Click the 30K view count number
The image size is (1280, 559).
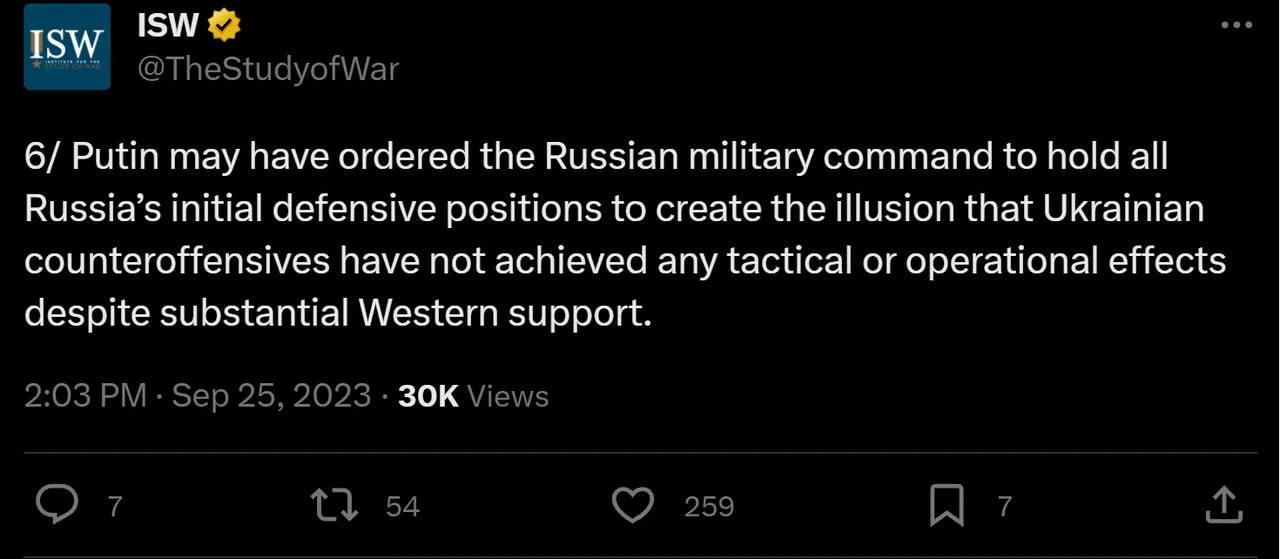pos(428,396)
